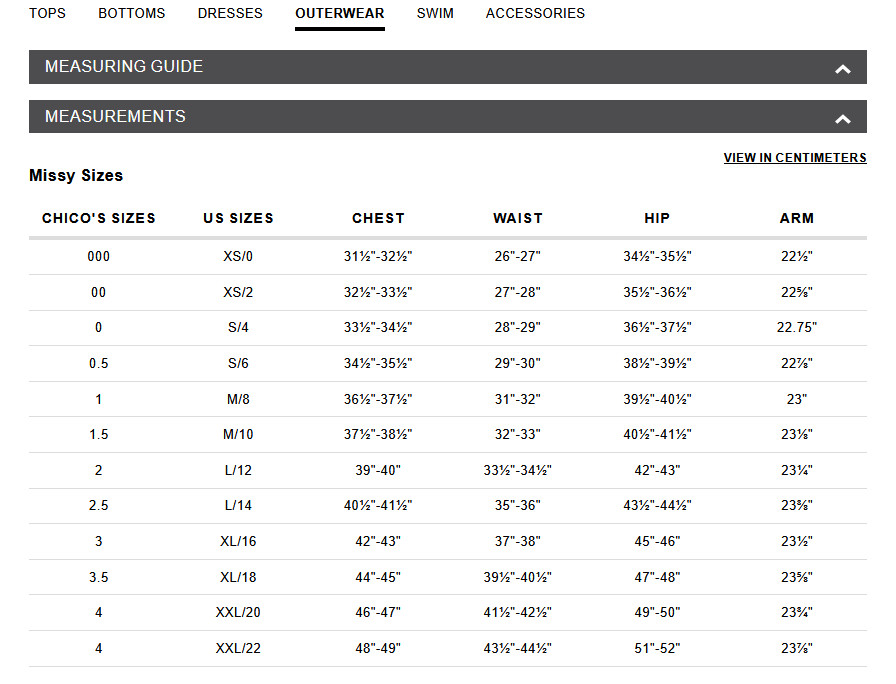Screen dimensions: 896x684
Task: Click the Measuring Guide header title
Action: 124,67
